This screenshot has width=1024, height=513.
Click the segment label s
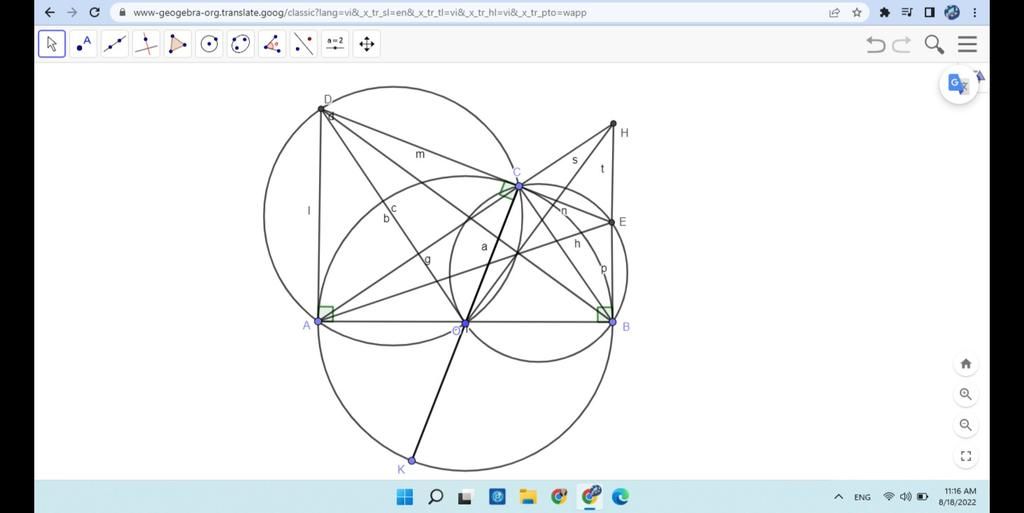(x=575, y=161)
